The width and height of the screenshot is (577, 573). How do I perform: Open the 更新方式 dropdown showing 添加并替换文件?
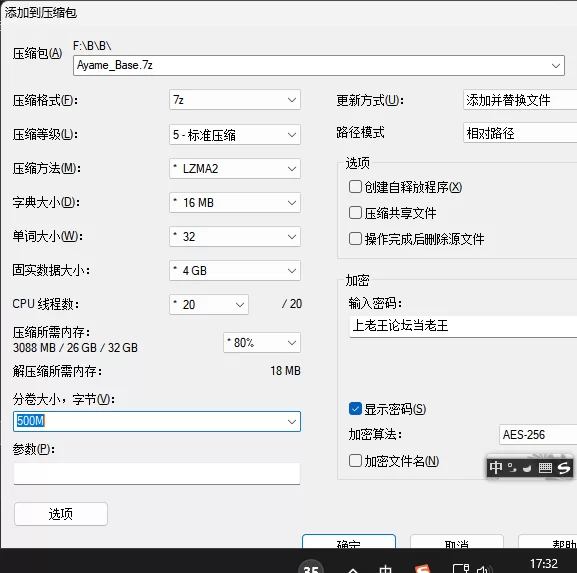520,100
